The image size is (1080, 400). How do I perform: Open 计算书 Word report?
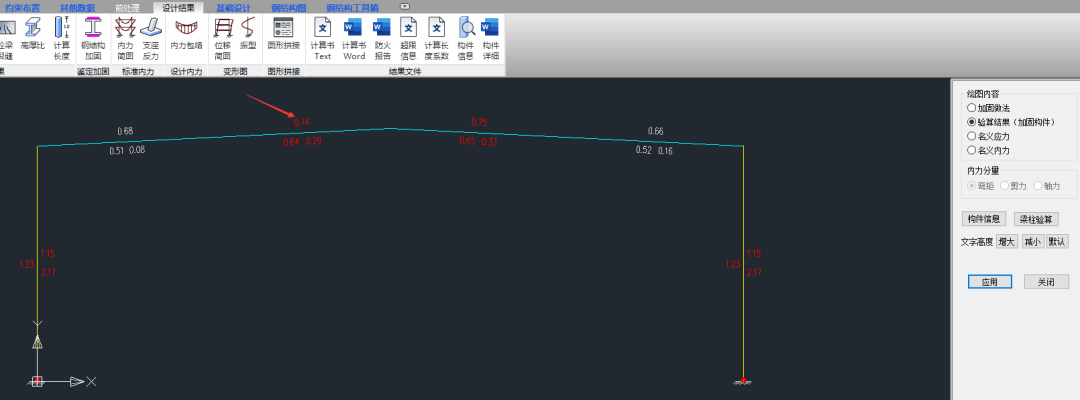[x=353, y=39]
